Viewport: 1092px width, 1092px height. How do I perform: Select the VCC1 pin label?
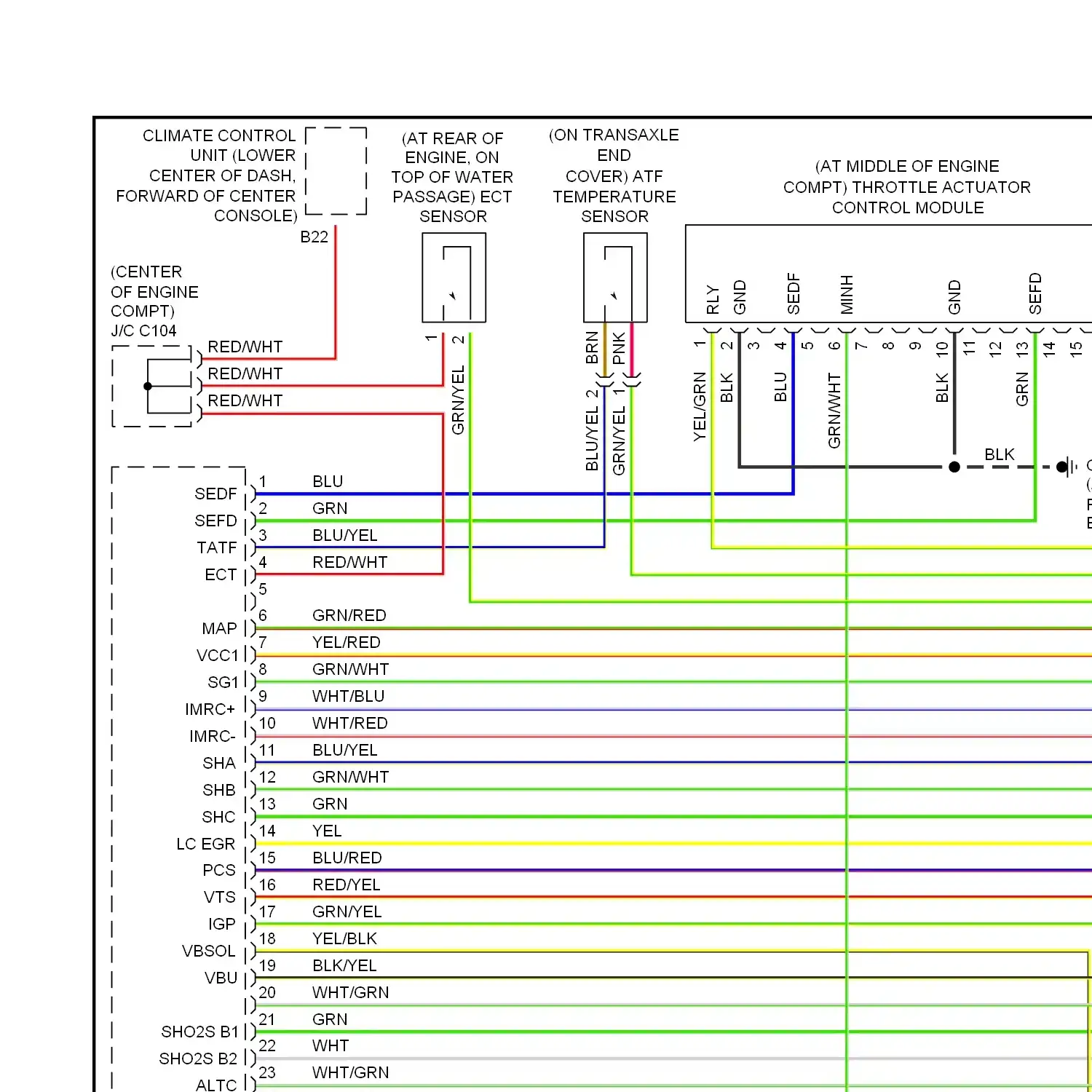[217, 655]
